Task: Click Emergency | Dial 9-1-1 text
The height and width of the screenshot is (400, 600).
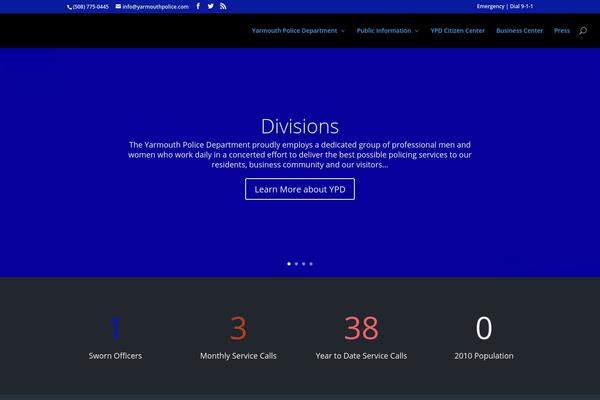Action: [505, 6]
